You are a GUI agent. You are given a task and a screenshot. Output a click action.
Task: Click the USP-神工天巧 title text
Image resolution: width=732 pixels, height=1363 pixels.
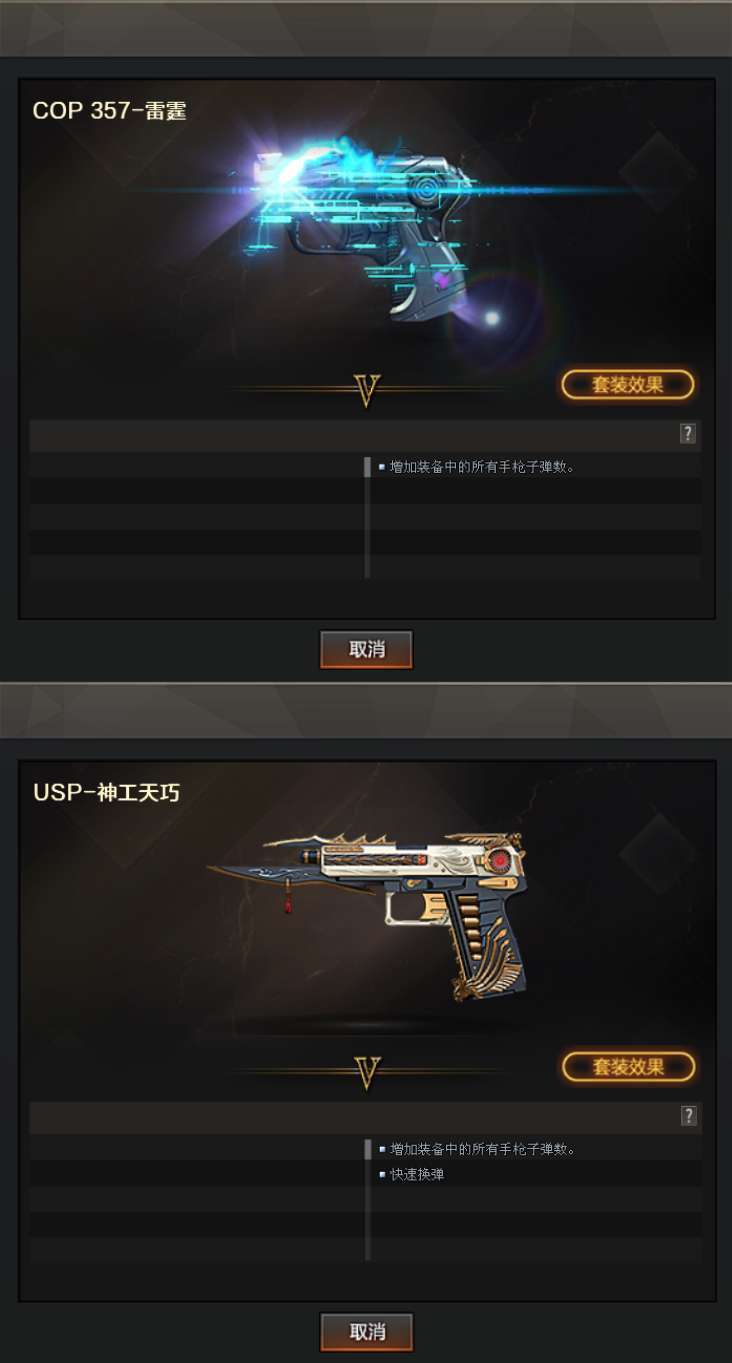(106, 793)
